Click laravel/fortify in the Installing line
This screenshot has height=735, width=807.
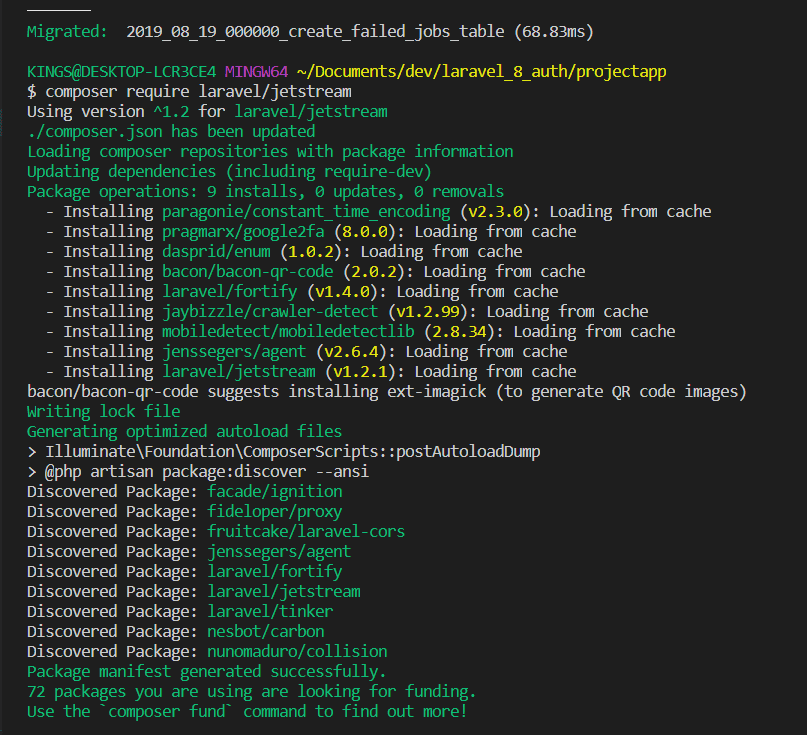[x=230, y=292]
